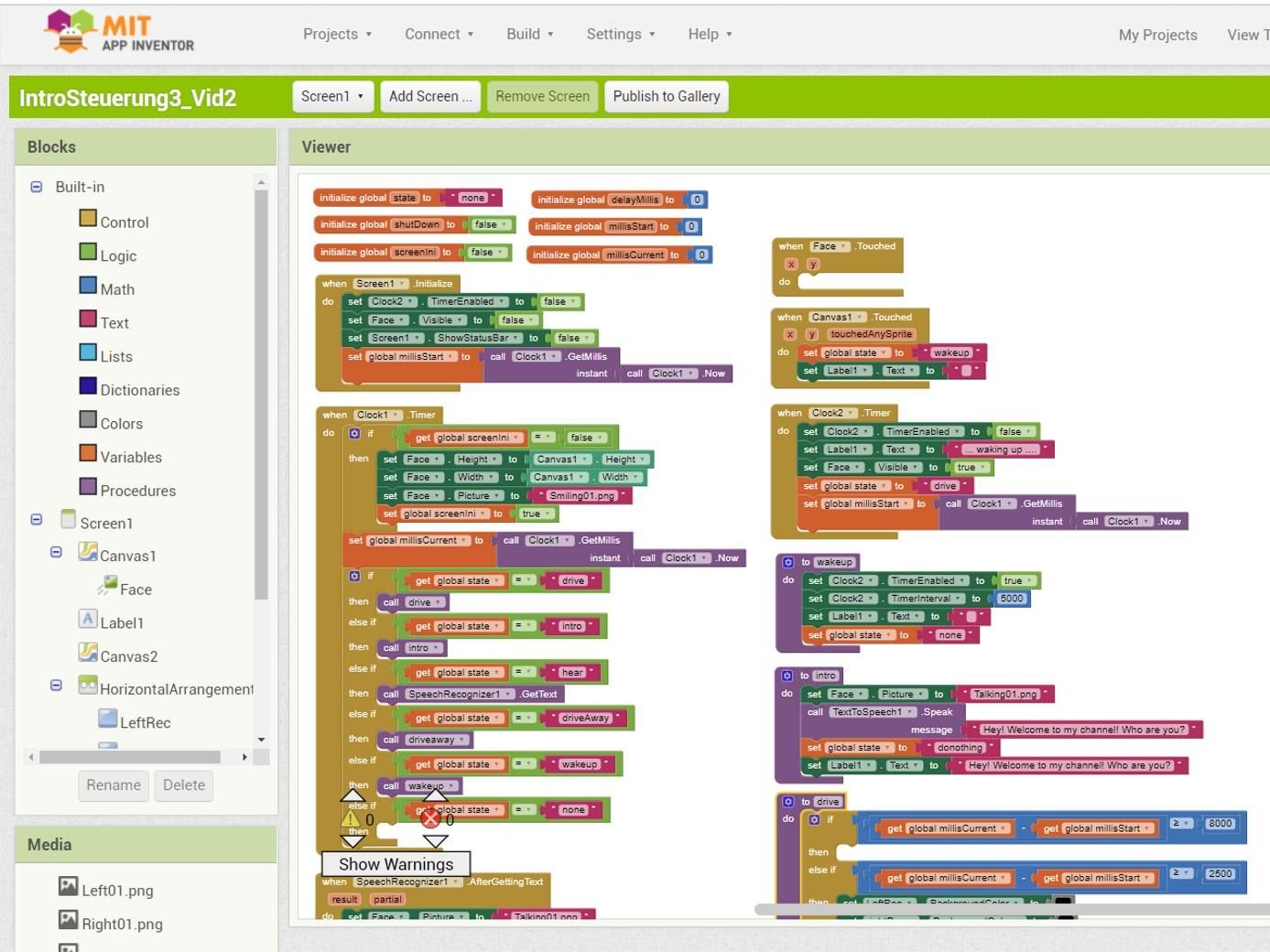
Task: Click the Blocks panel horizontal scrollbar
Action: click(130, 757)
